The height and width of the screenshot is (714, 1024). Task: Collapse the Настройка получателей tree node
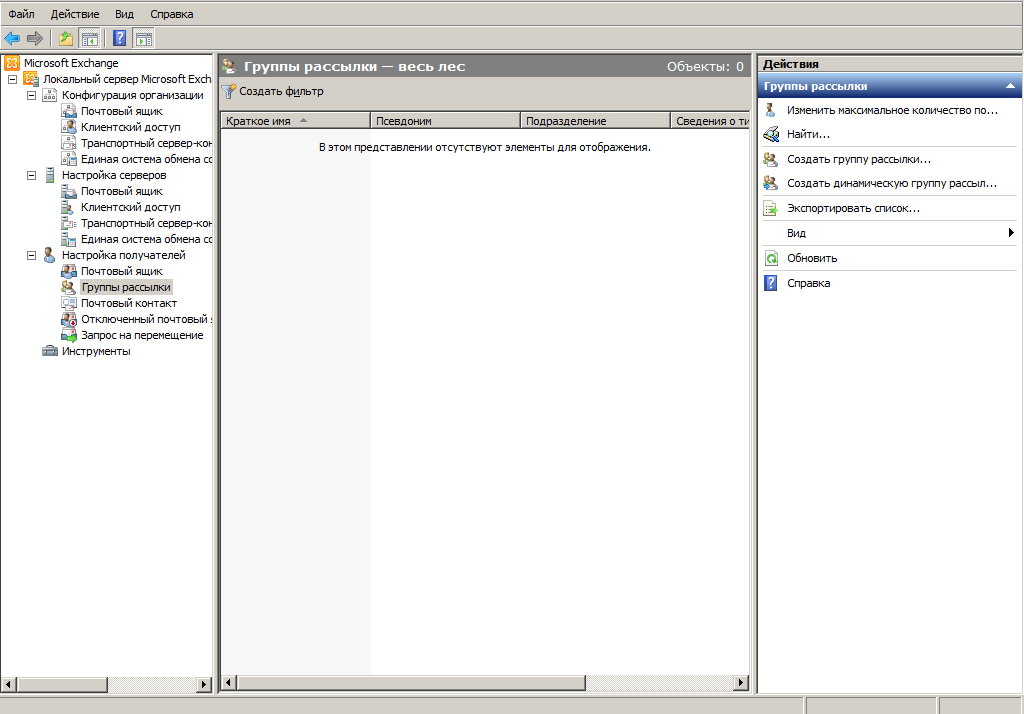(x=31, y=255)
